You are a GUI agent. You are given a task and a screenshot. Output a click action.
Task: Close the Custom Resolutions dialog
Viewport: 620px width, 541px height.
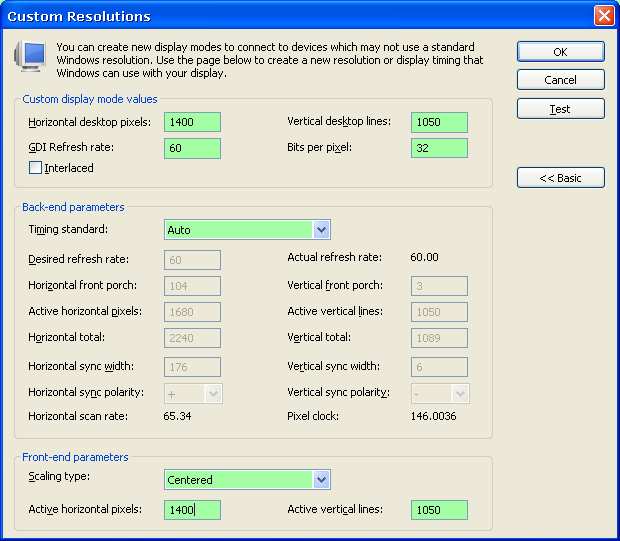(x=604, y=16)
